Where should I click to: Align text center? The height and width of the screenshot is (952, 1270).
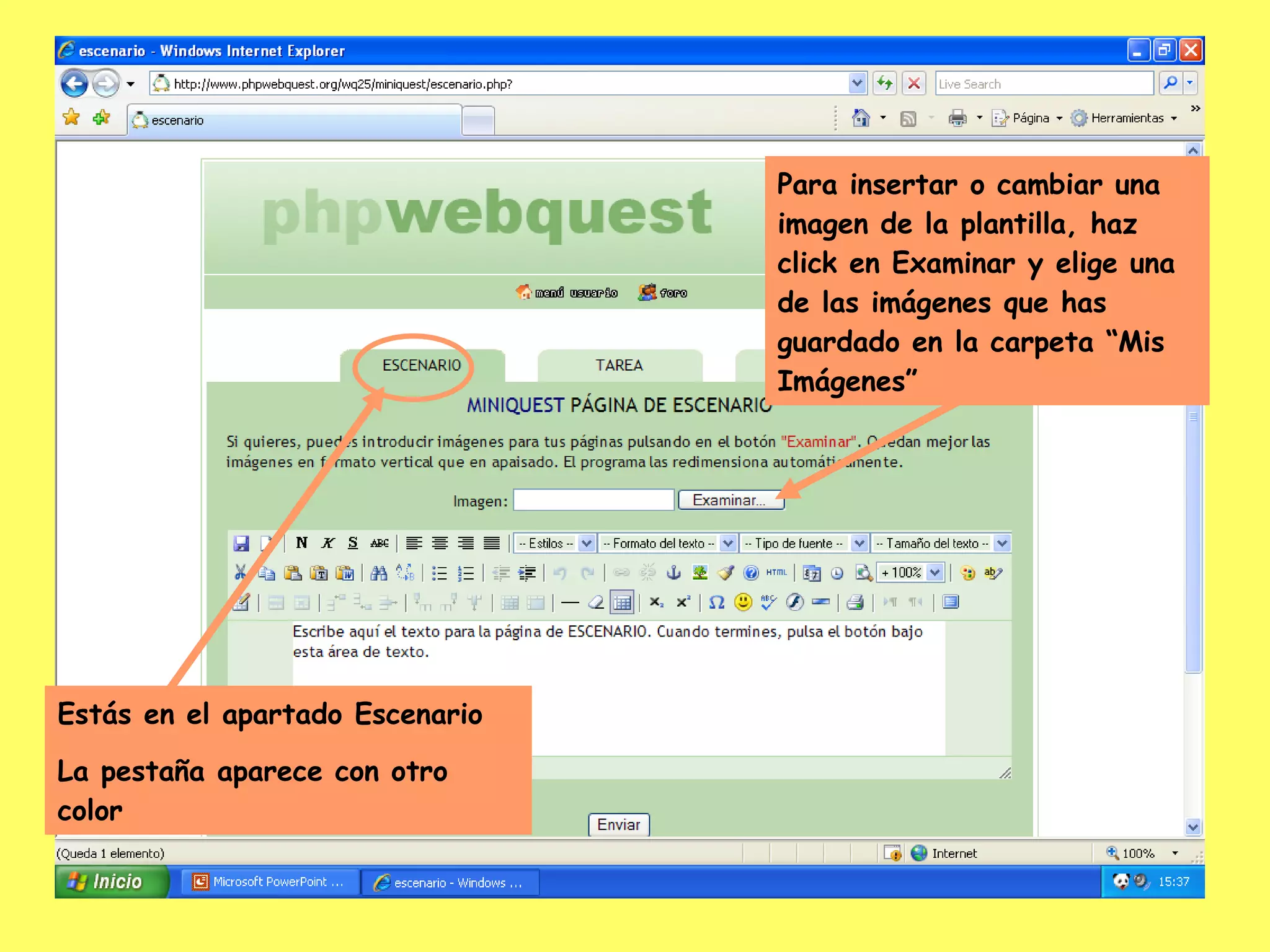440,544
